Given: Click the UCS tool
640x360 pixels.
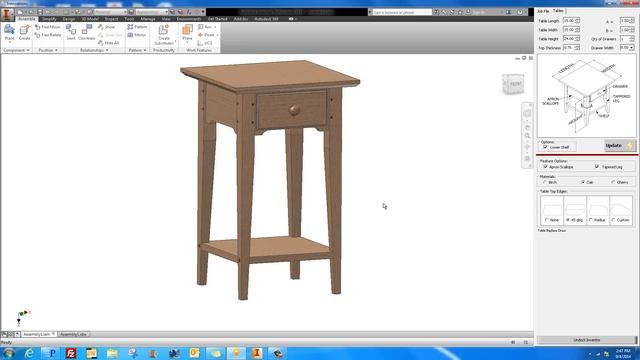Looking at the screenshot, I should (x=204, y=43).
